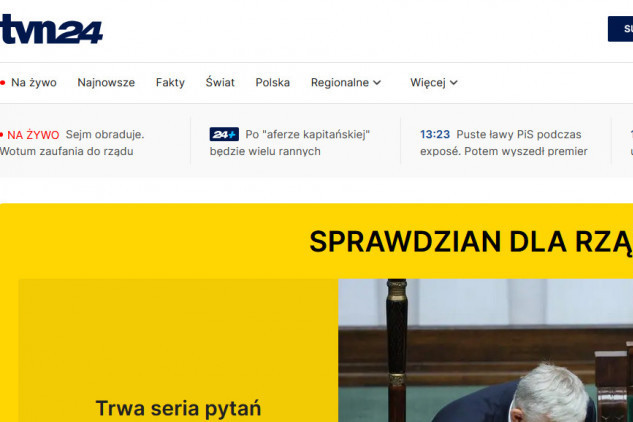Click the red live dot beside Na żywo
633x422 pixels.
pos(3,83)
